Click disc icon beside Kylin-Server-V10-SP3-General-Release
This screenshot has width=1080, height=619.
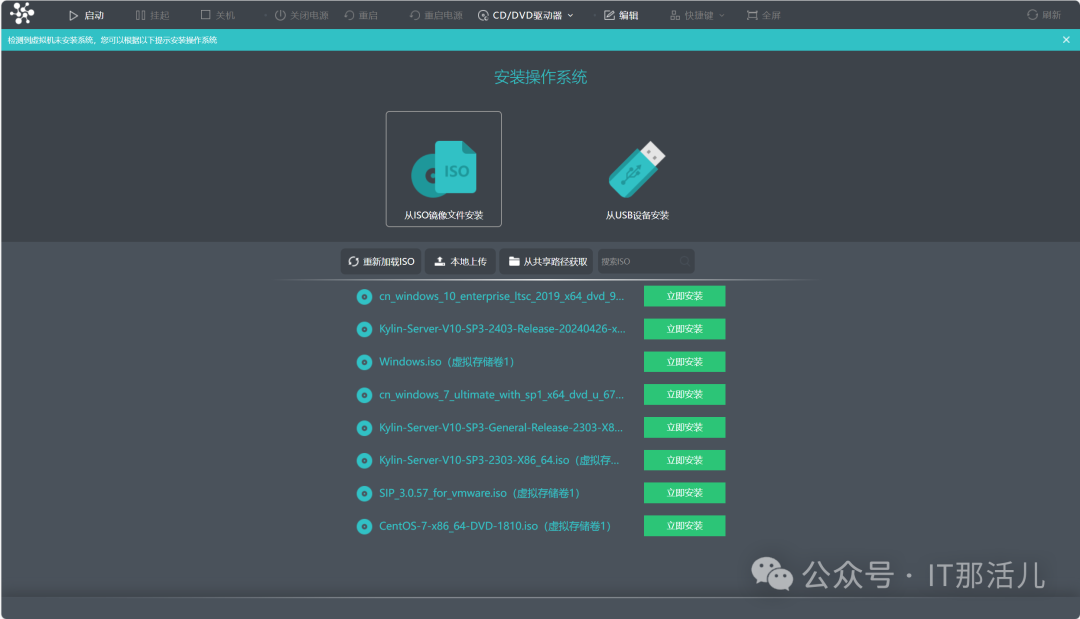point(364,428)
